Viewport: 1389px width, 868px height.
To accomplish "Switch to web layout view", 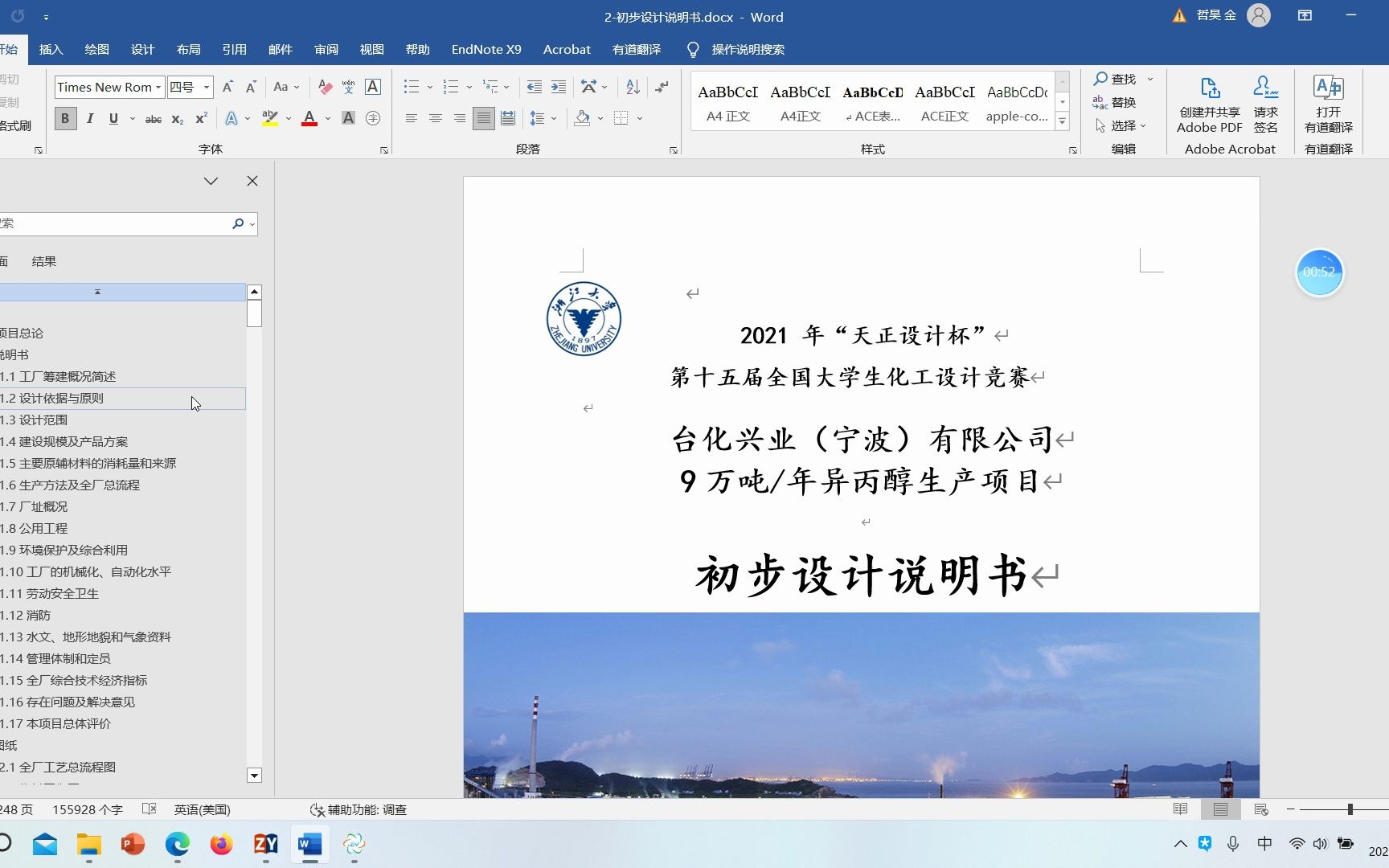I will pos(1260,809).
